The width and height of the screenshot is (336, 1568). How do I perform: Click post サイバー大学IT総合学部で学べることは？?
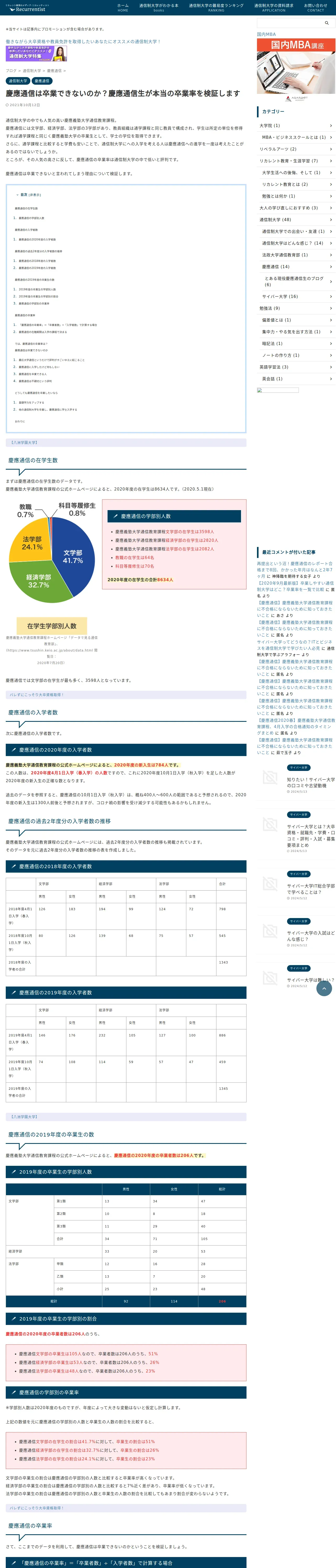click(311, 889)
